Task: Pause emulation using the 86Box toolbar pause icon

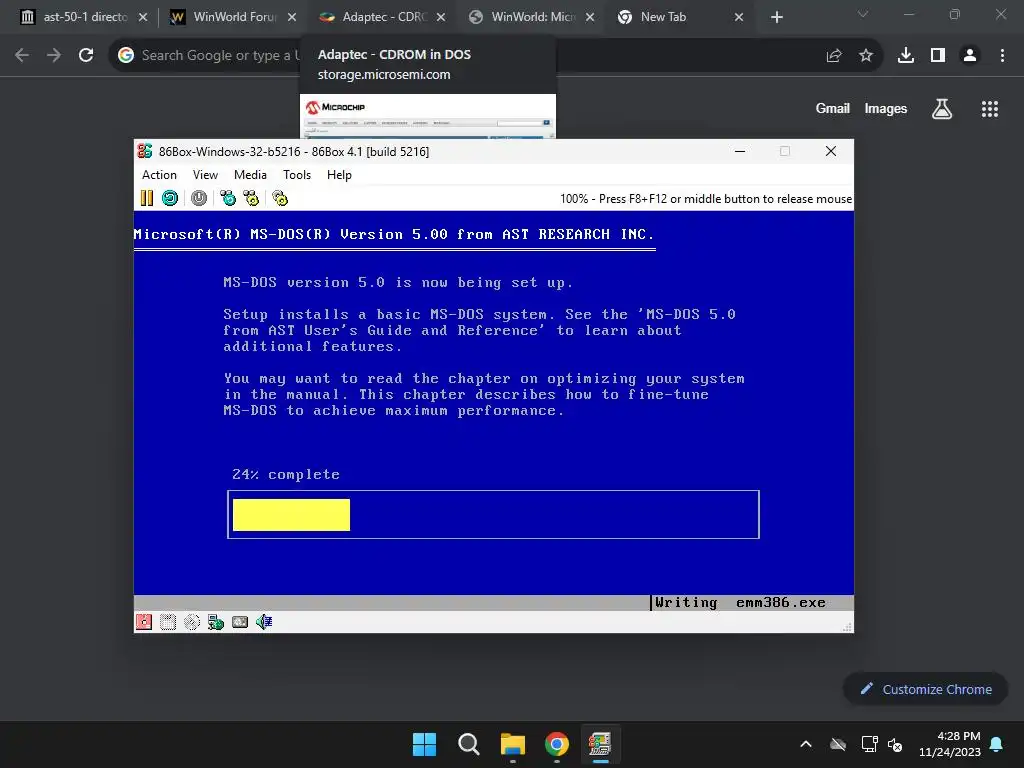Action: (x=147, y=198)
